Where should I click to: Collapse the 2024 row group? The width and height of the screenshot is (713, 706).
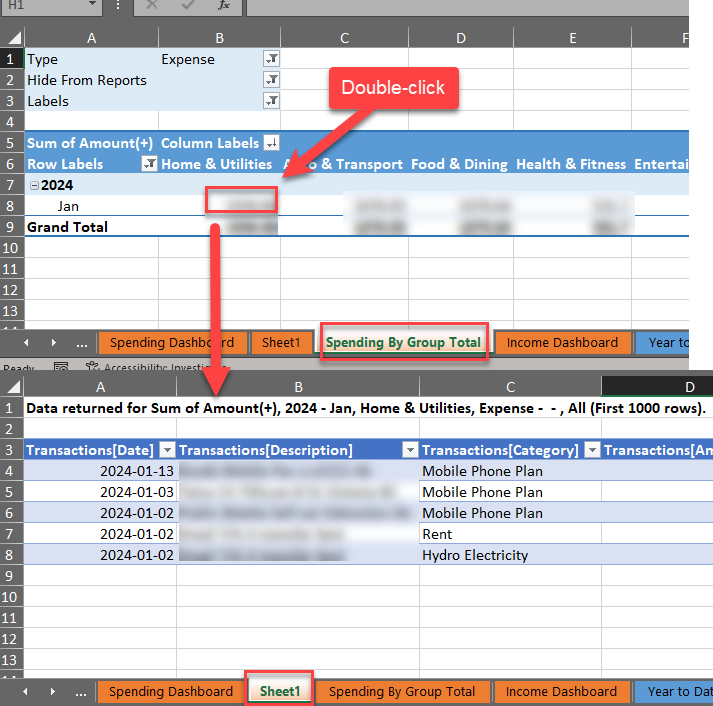pos(34,185)
